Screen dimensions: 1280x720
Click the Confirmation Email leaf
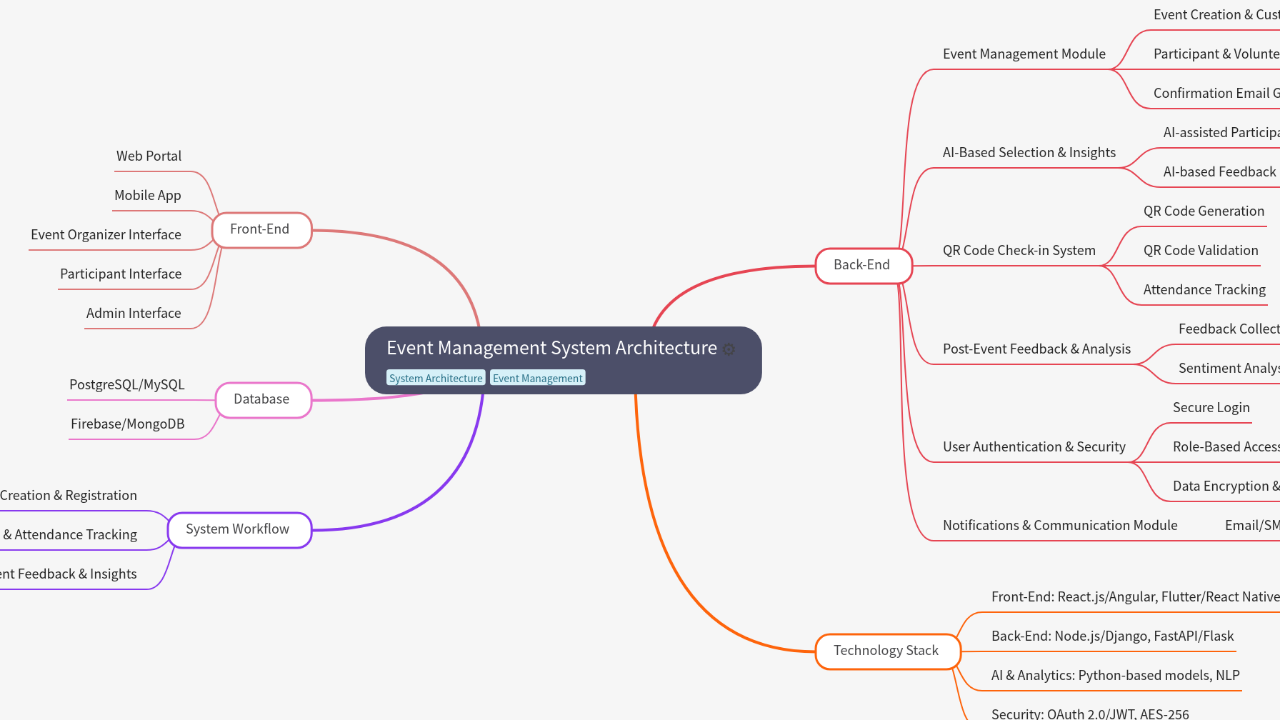click(x=1216, y=93)
